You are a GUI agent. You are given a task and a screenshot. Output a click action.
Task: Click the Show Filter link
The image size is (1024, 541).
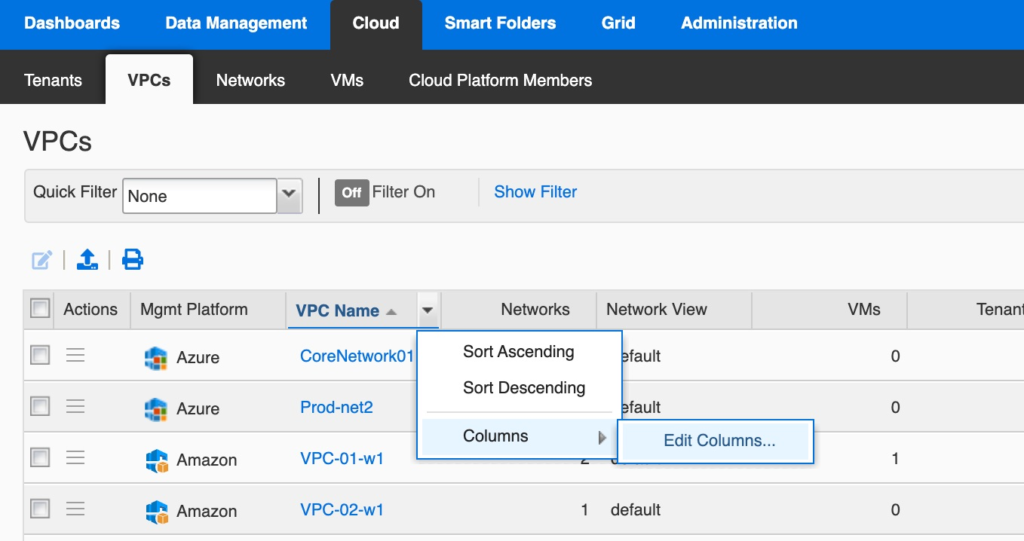pyautogui.click(x=535, y=192)
